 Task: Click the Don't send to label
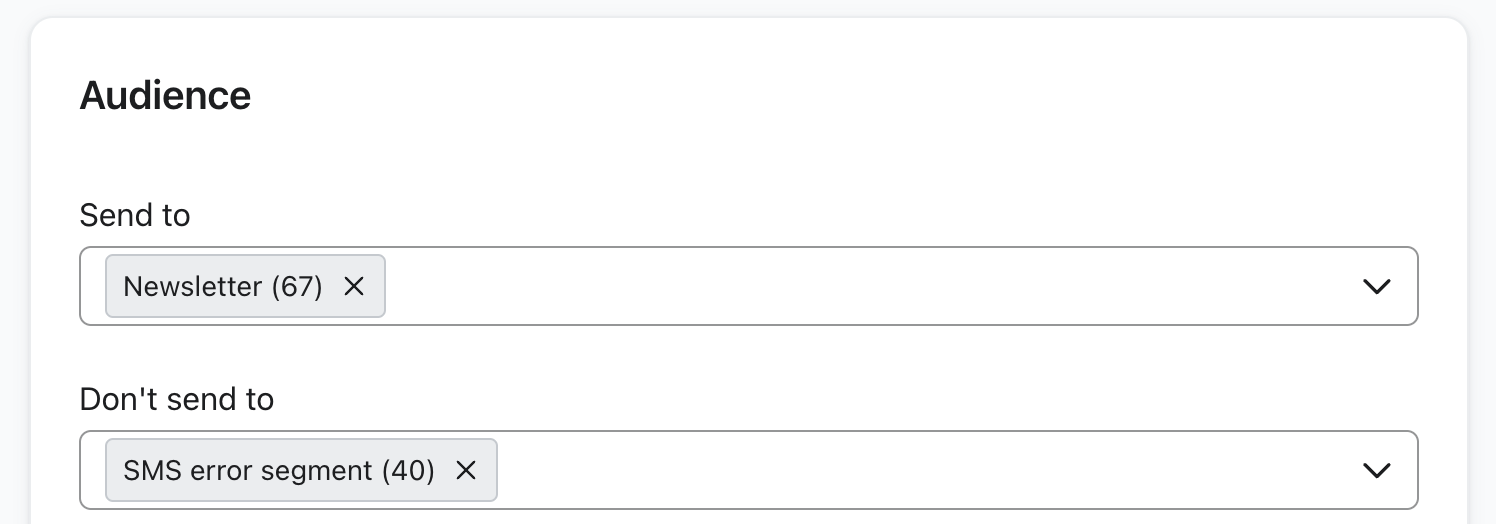tap(177, 400)
